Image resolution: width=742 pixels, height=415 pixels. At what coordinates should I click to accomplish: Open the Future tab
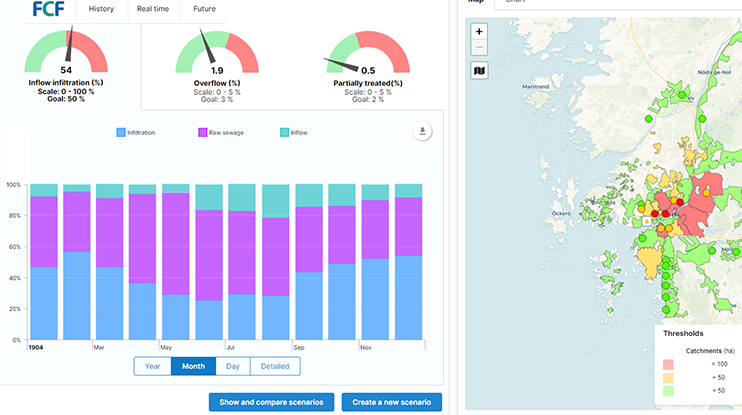pos(204,9)
